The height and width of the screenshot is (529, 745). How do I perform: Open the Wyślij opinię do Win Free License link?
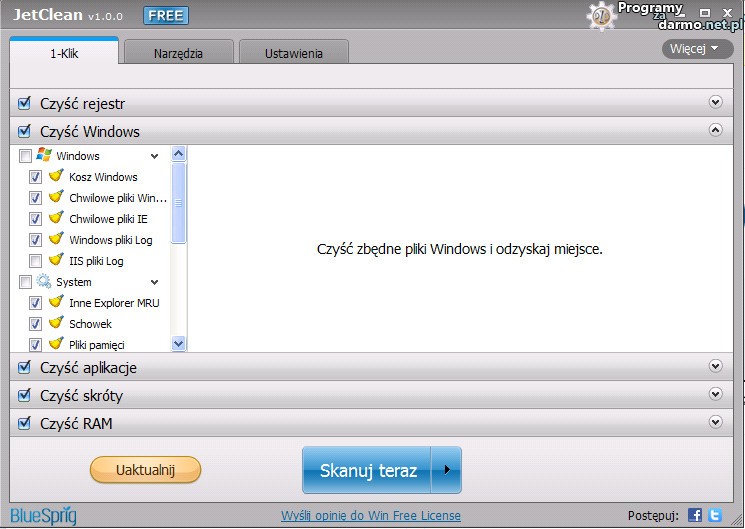(x=371, y=516)
